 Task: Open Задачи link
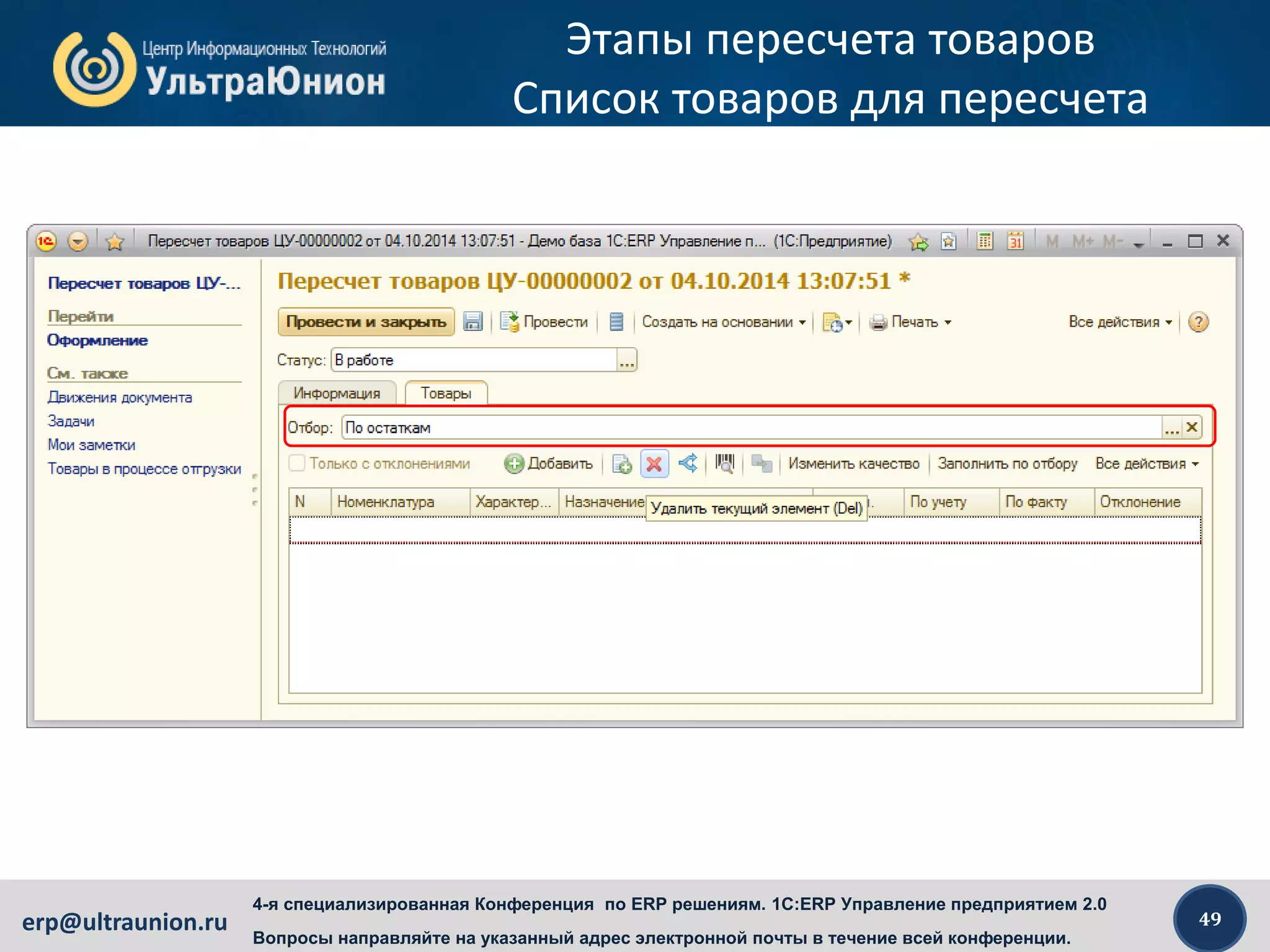[71, 421]
